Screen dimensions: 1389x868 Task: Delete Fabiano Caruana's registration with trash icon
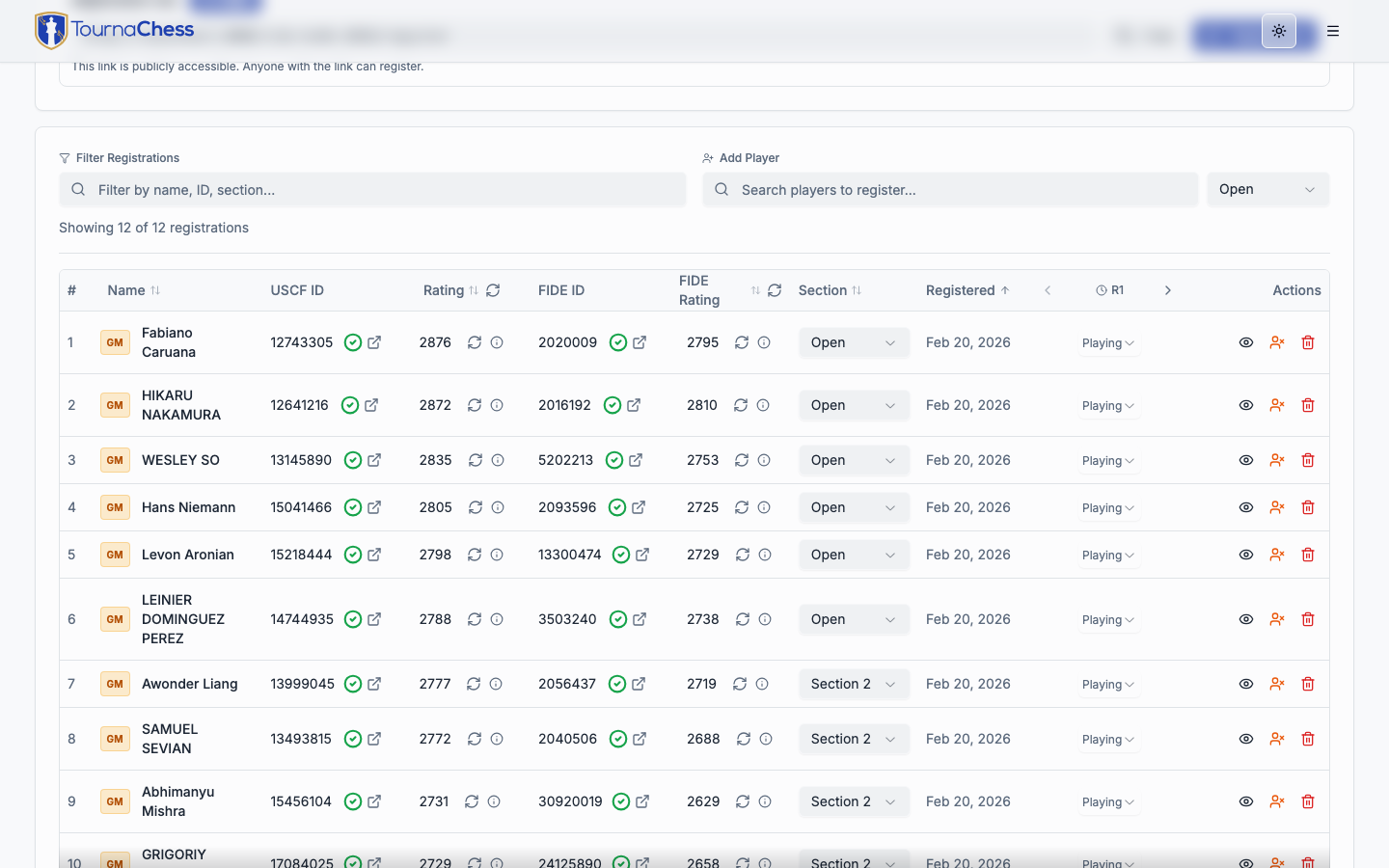click(x=1308, y=342)
